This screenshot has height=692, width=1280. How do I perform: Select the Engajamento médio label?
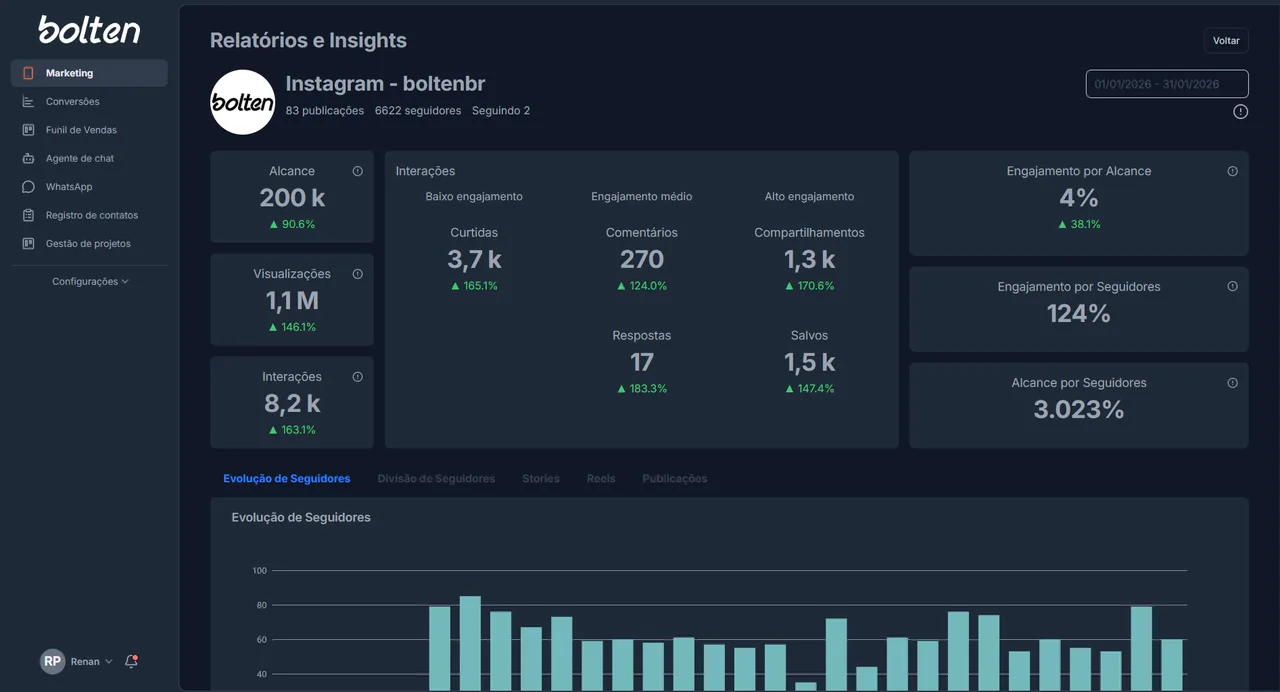tap(642, 197)
